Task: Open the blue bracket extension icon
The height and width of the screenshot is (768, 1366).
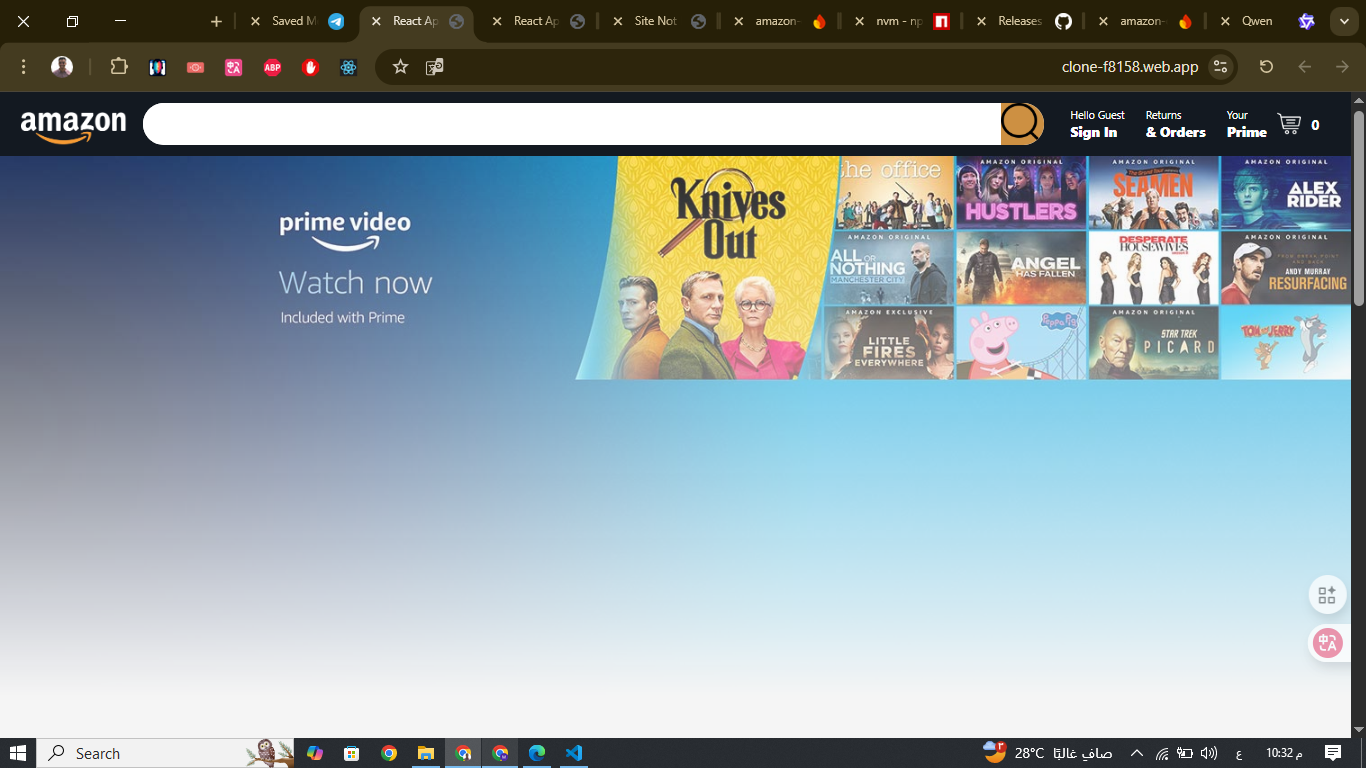Action: (x=157, y=67)
